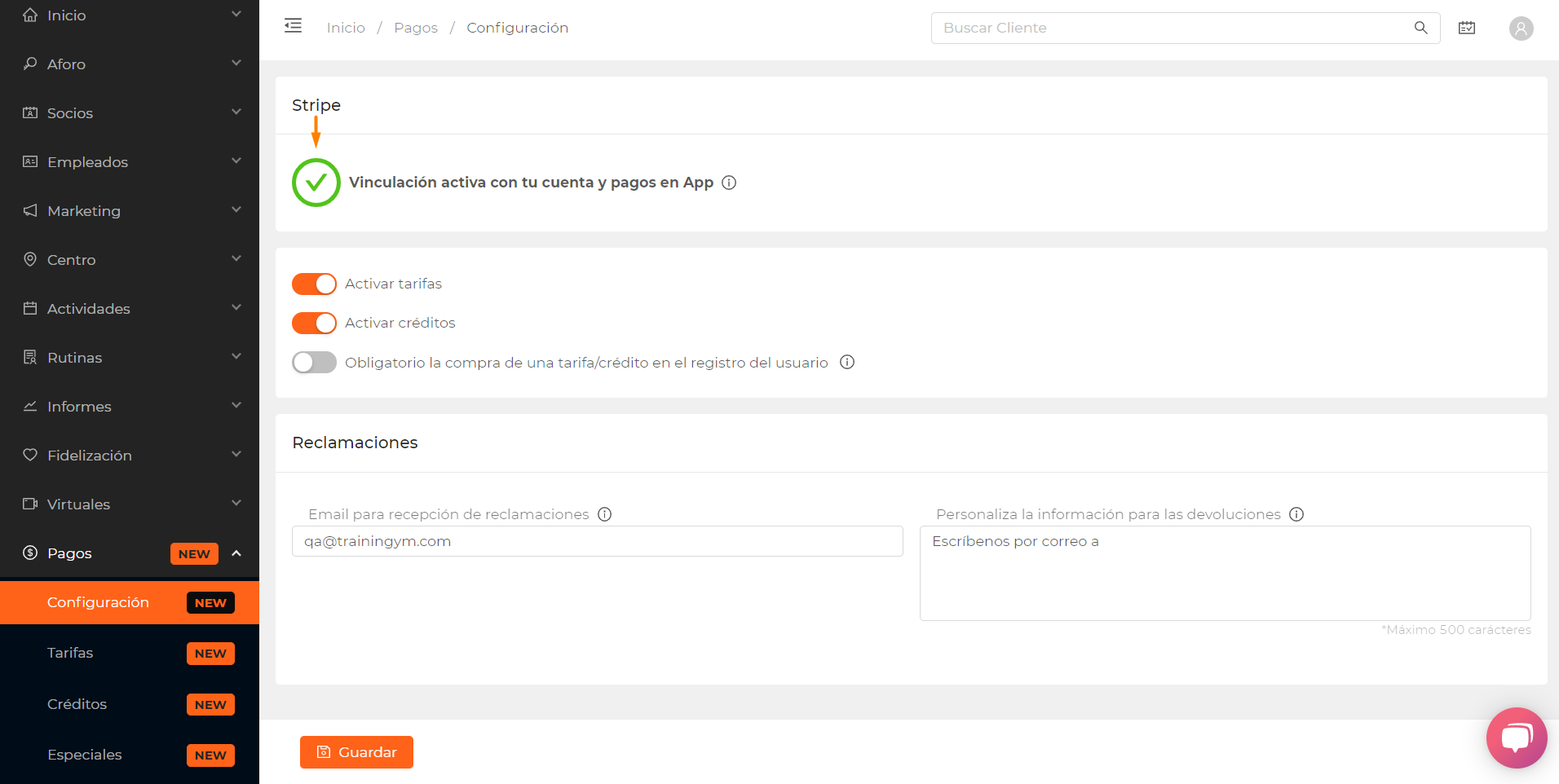The image size is (1559, 784).
Task: Click the Virtuales video icon
Action: point(30,504)
